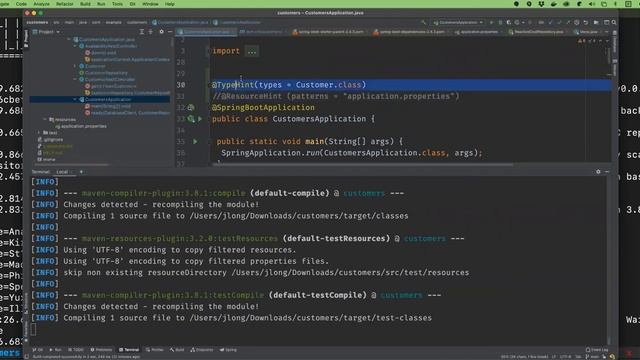
Task: Expand all in Project panel
Action: pos(142,32)
